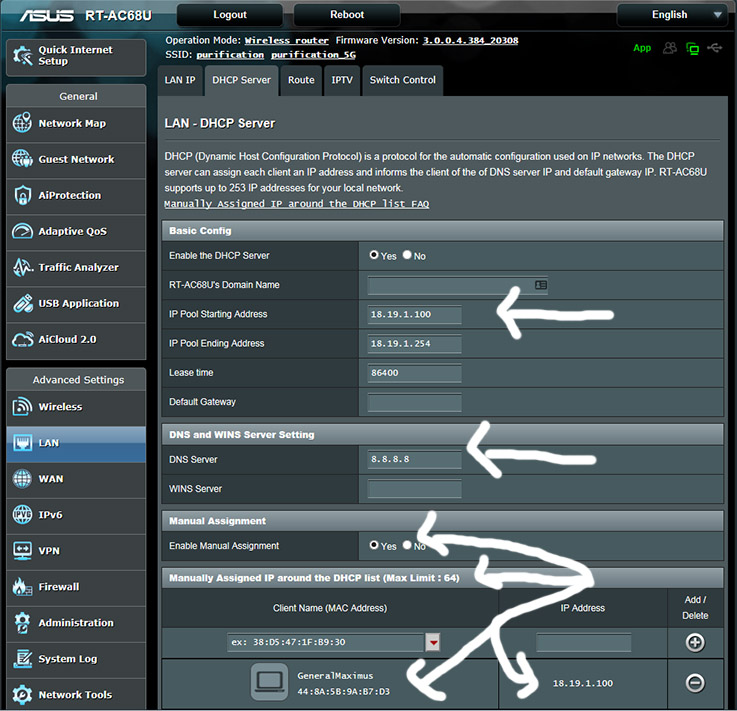Click the firmware version 3.0.0.4.384_20308 link

[x=470, y=41]
